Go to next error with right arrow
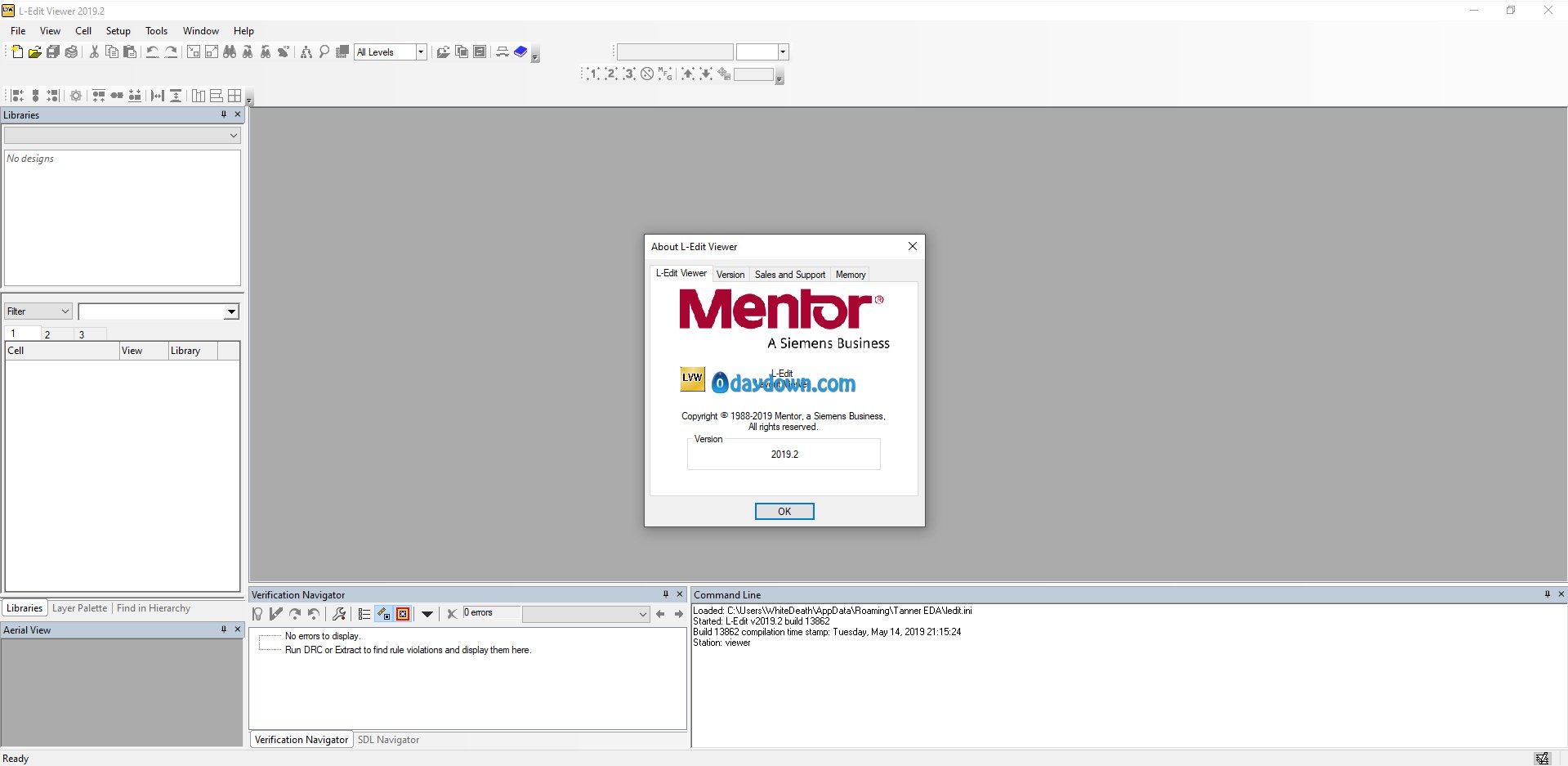The width and height of the screenshot is (1568, 766). pyautogui.click(x=678, y=614)
